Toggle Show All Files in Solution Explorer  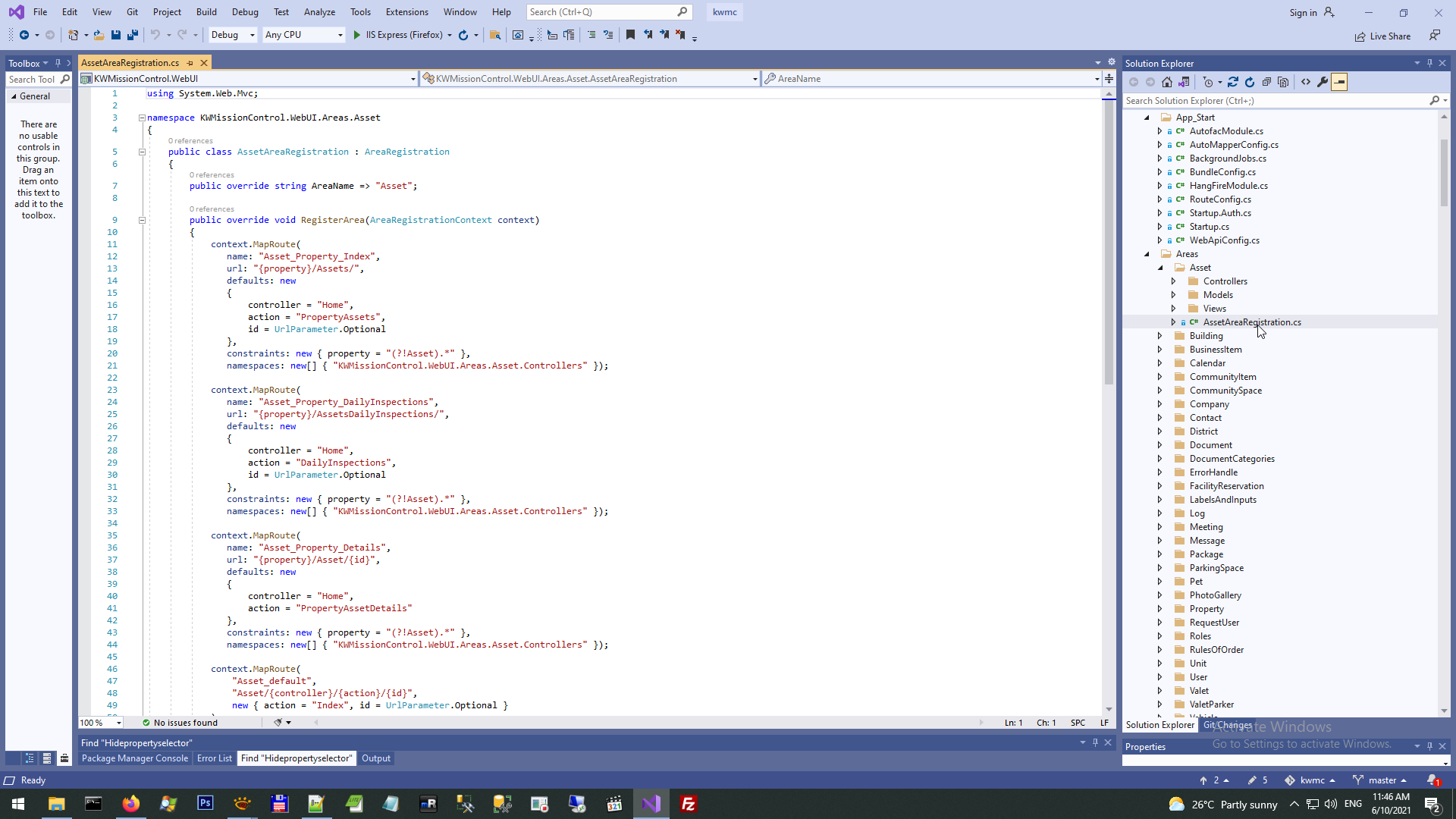1283,82
